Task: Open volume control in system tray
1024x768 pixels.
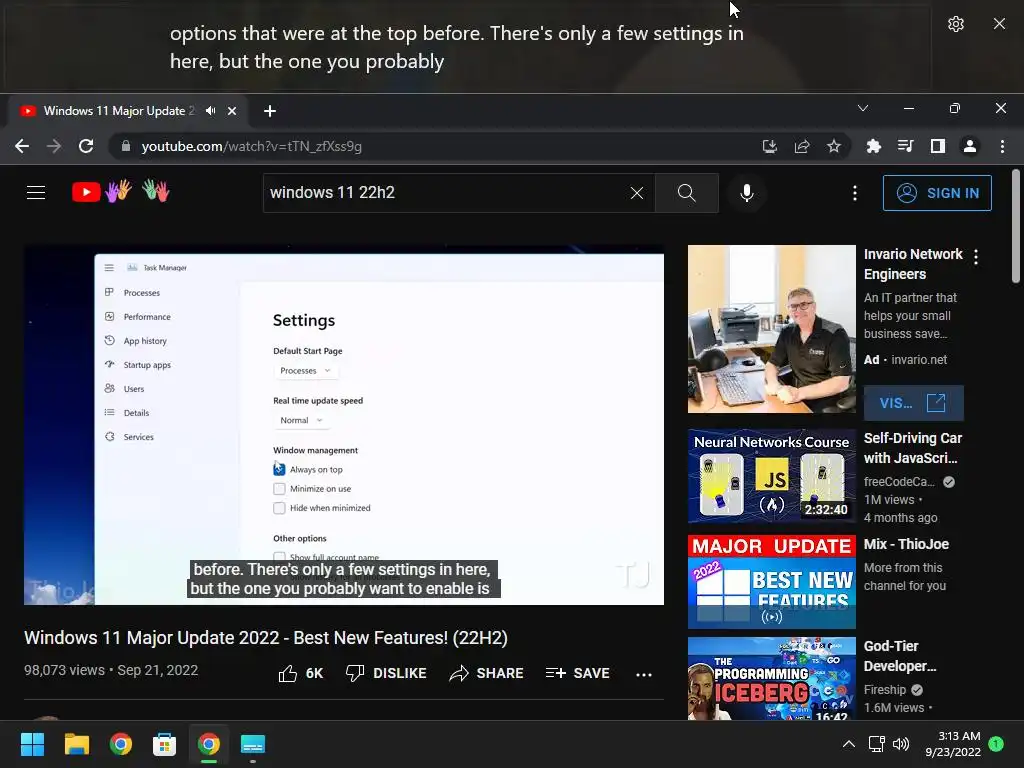Action: pos(901,744)
